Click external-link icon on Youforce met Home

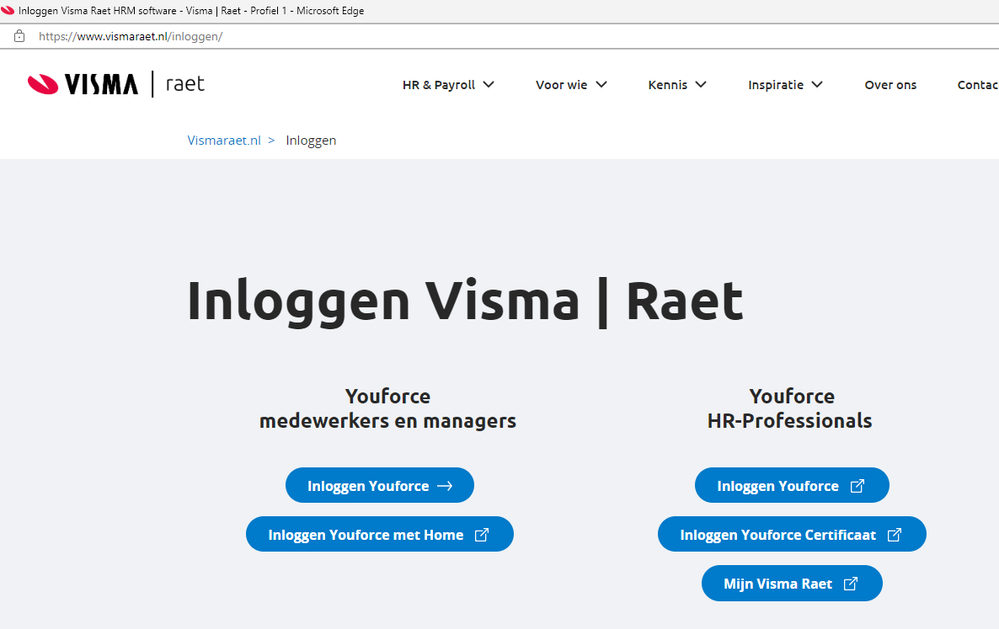(482, 535)
